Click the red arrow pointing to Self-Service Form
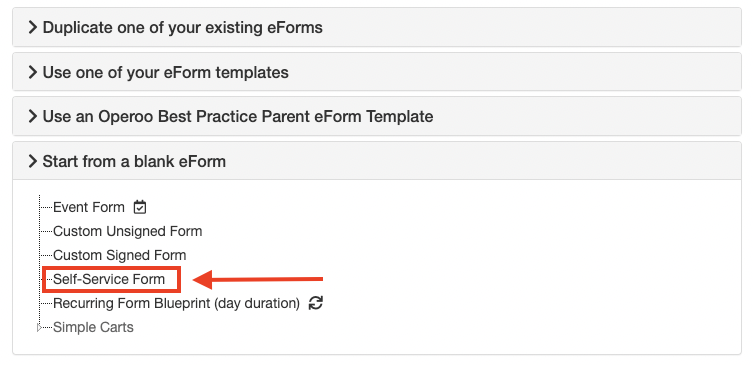The height and width of the screenshot is (365, 753). (258, 279)
